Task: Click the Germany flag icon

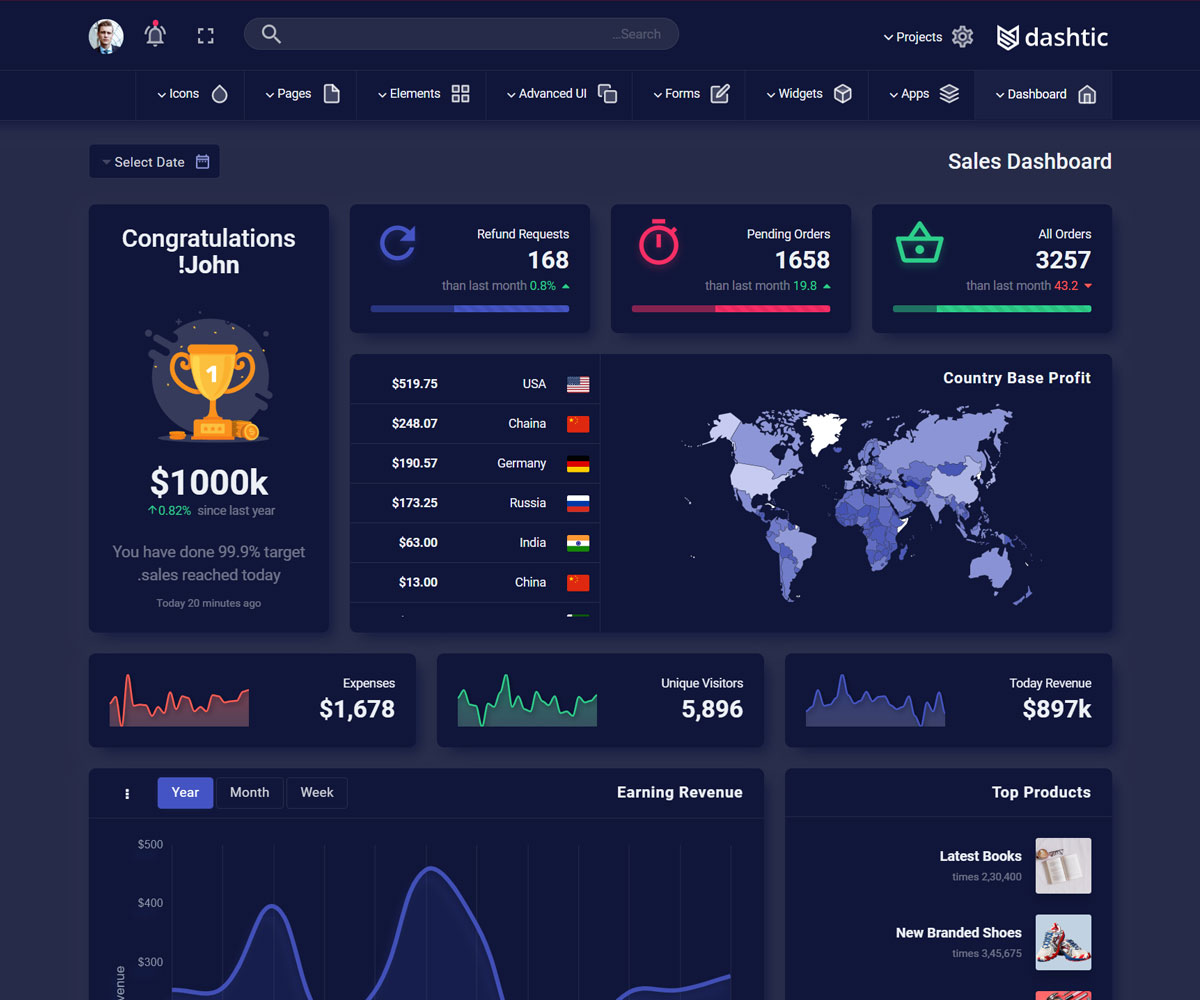Action: tap(578, 464)
